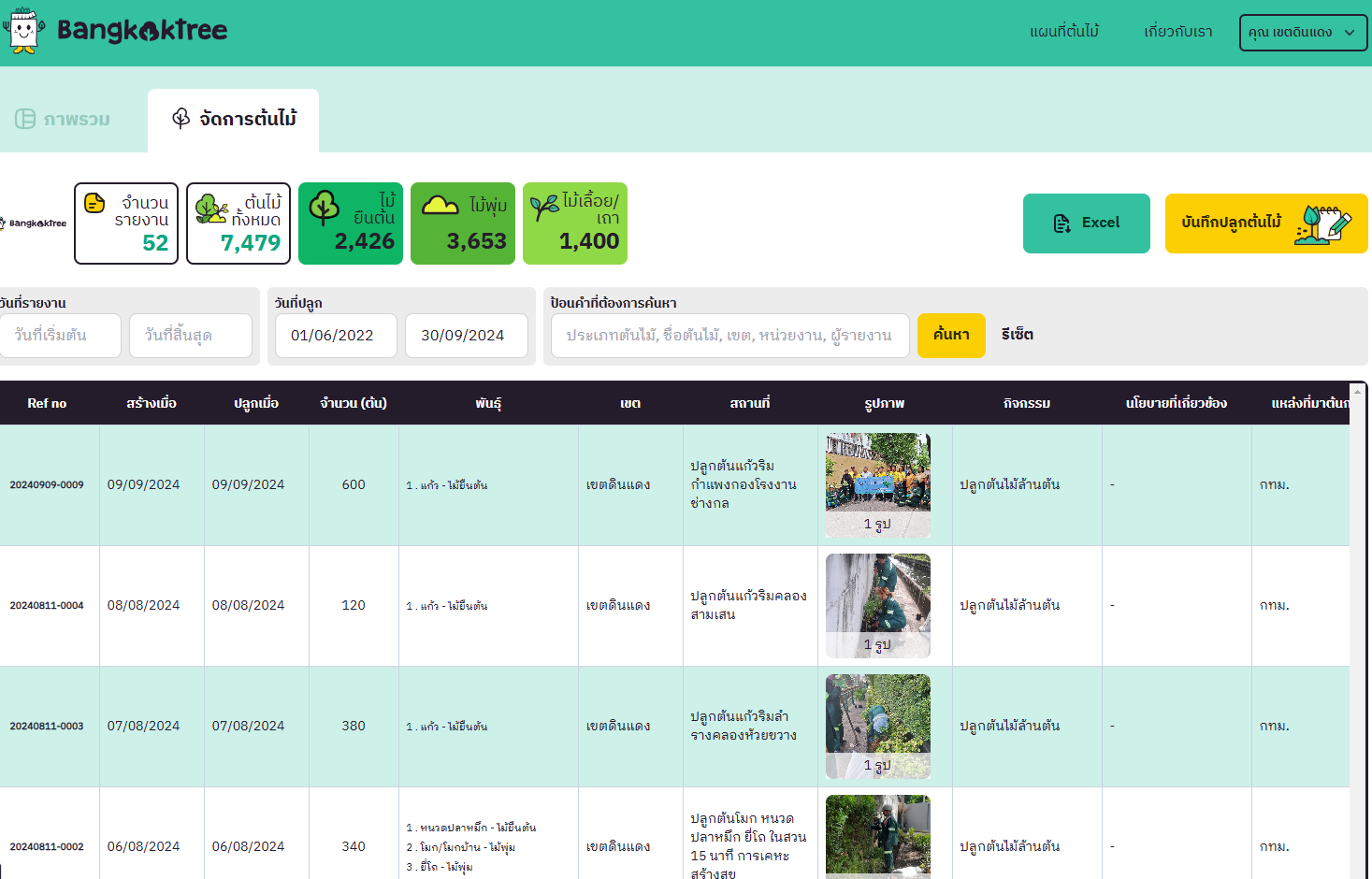1372x879 pixels.
Task: Click the จำนวน (ต้น) column header
Action: tap(354, 403)
